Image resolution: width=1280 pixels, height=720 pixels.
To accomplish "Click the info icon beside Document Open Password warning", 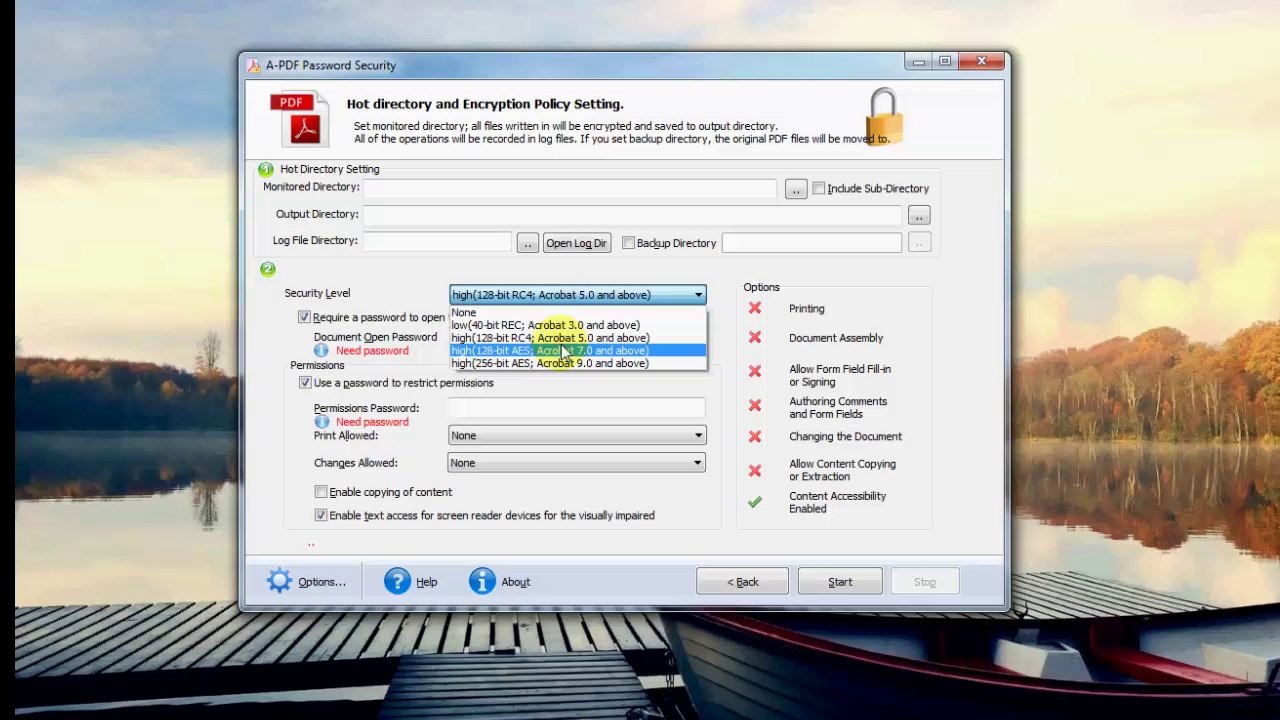I will [321, 351].
